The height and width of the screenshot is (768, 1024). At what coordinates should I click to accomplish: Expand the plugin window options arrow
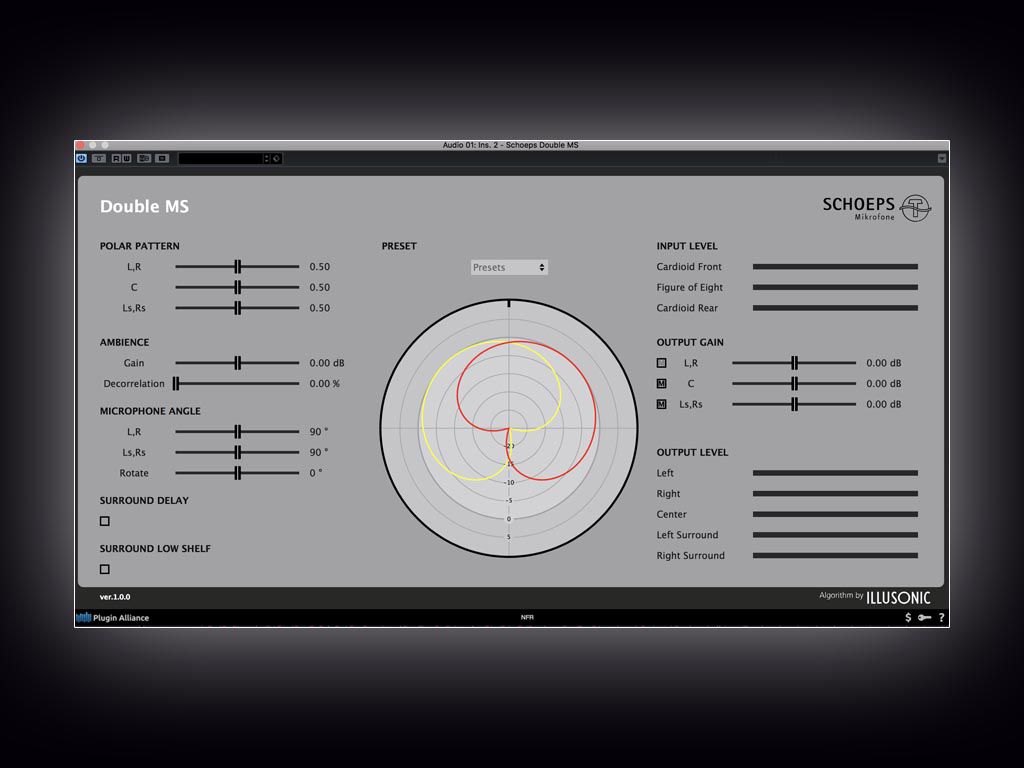(x=941, y=158)
